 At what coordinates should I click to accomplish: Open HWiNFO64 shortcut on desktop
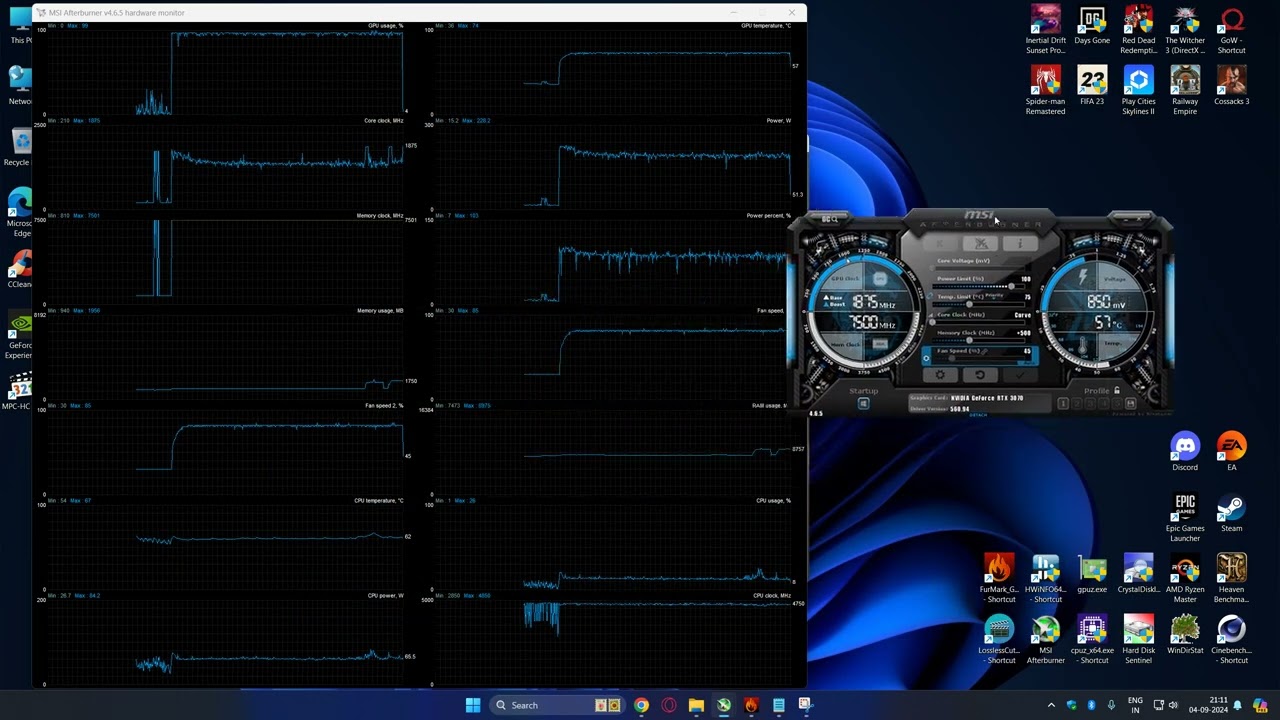pos(1045,579)
